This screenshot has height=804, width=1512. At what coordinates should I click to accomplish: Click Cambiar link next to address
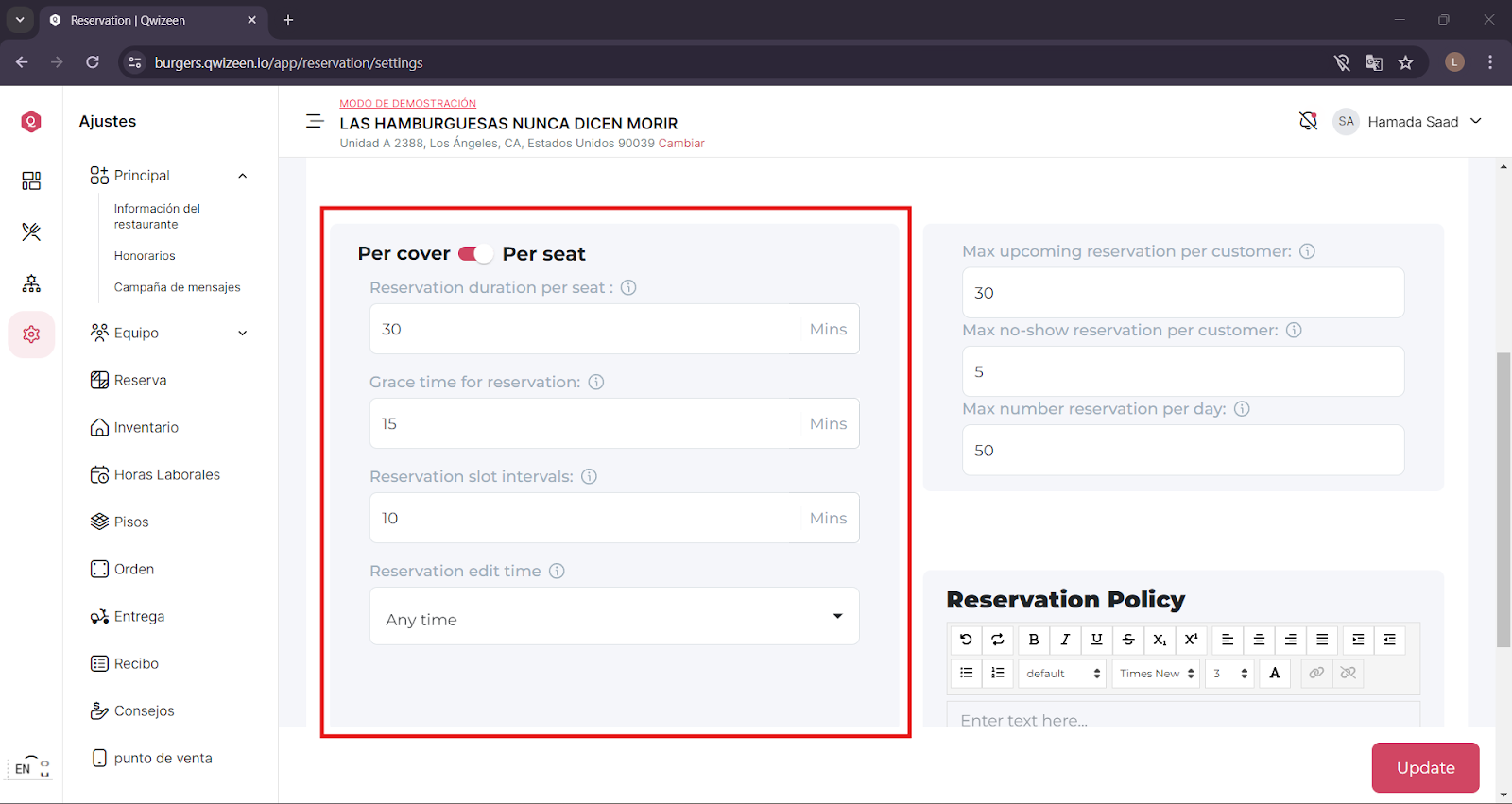click(x=681, y=144)
